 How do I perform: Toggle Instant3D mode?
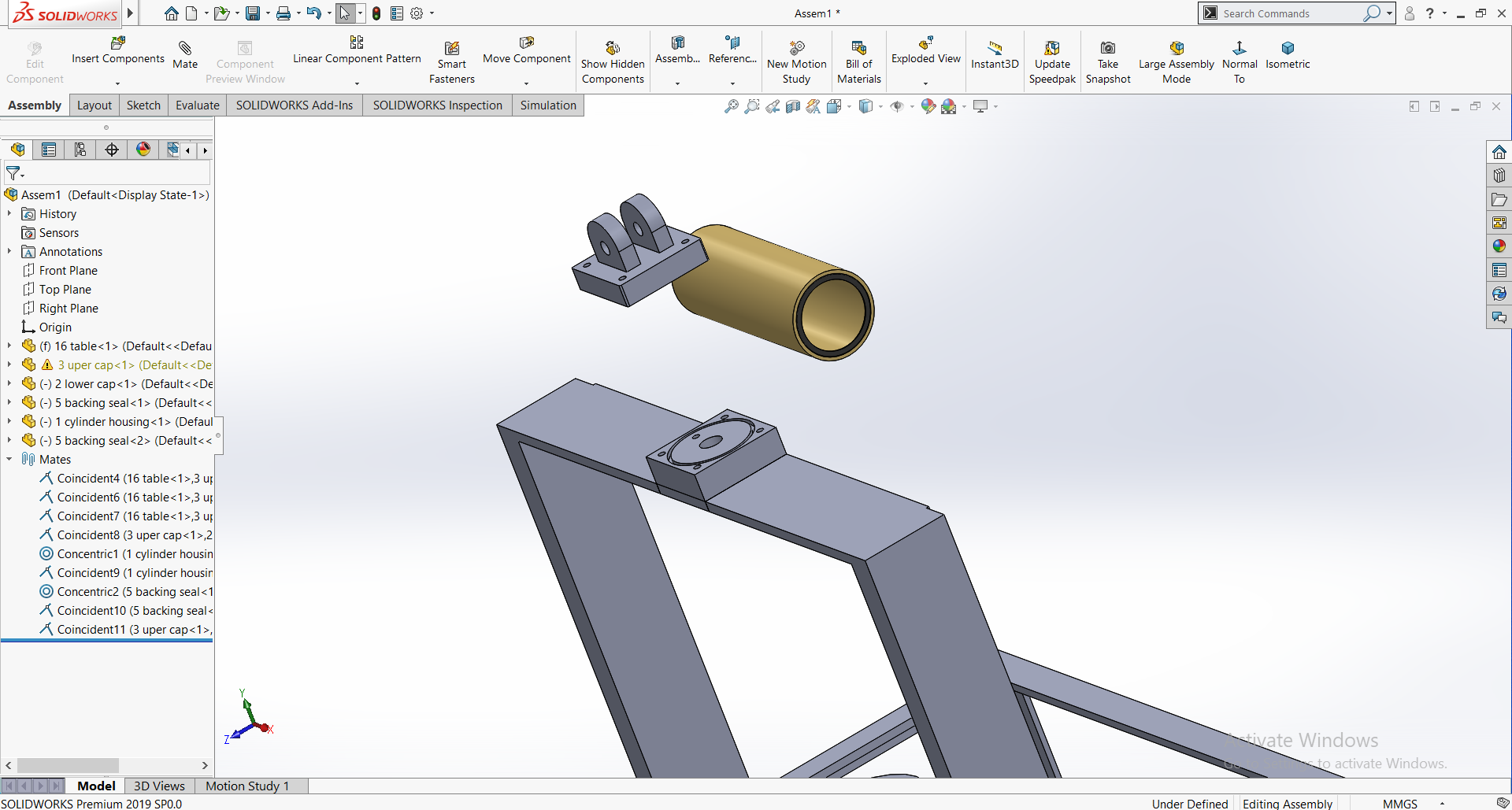[x=995, y=55]
